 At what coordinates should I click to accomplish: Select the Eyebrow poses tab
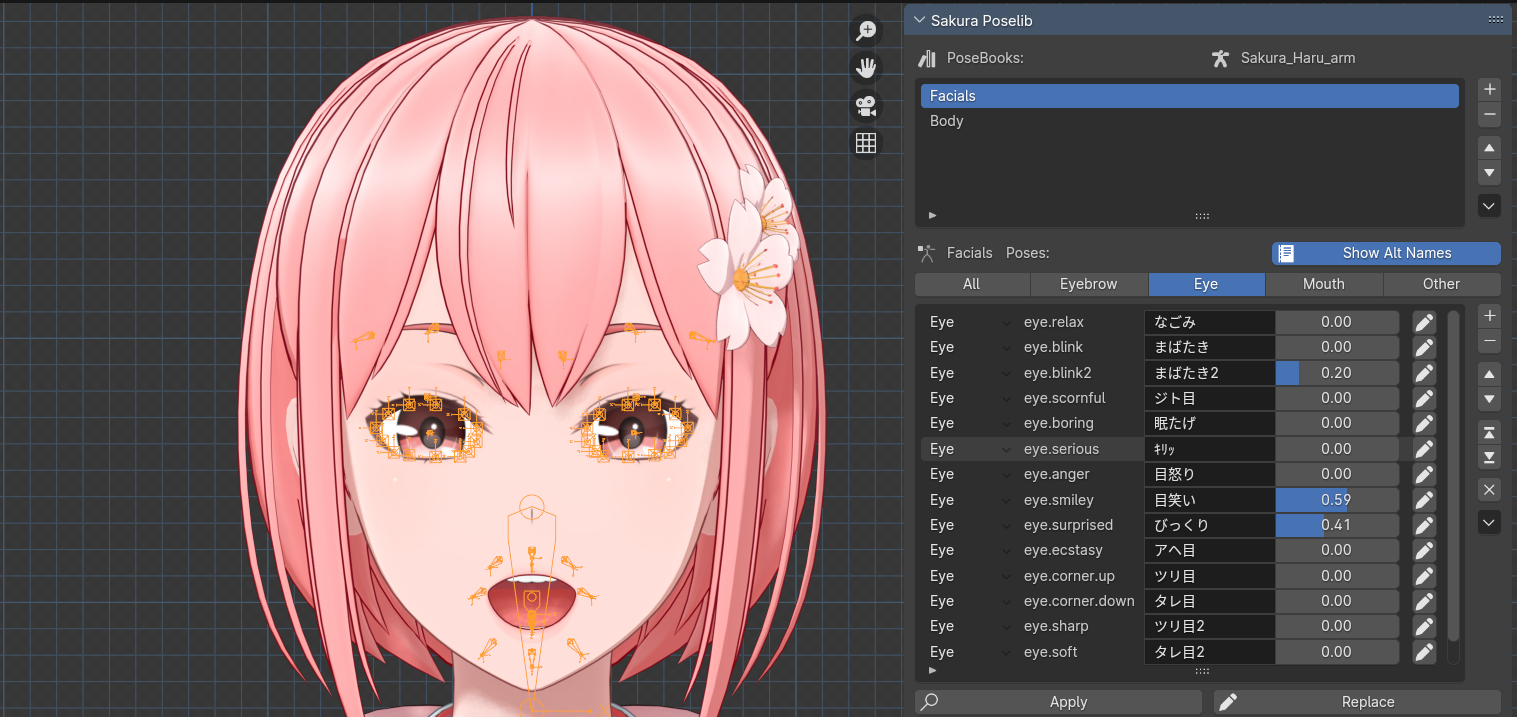click(x=1089, y=284)
